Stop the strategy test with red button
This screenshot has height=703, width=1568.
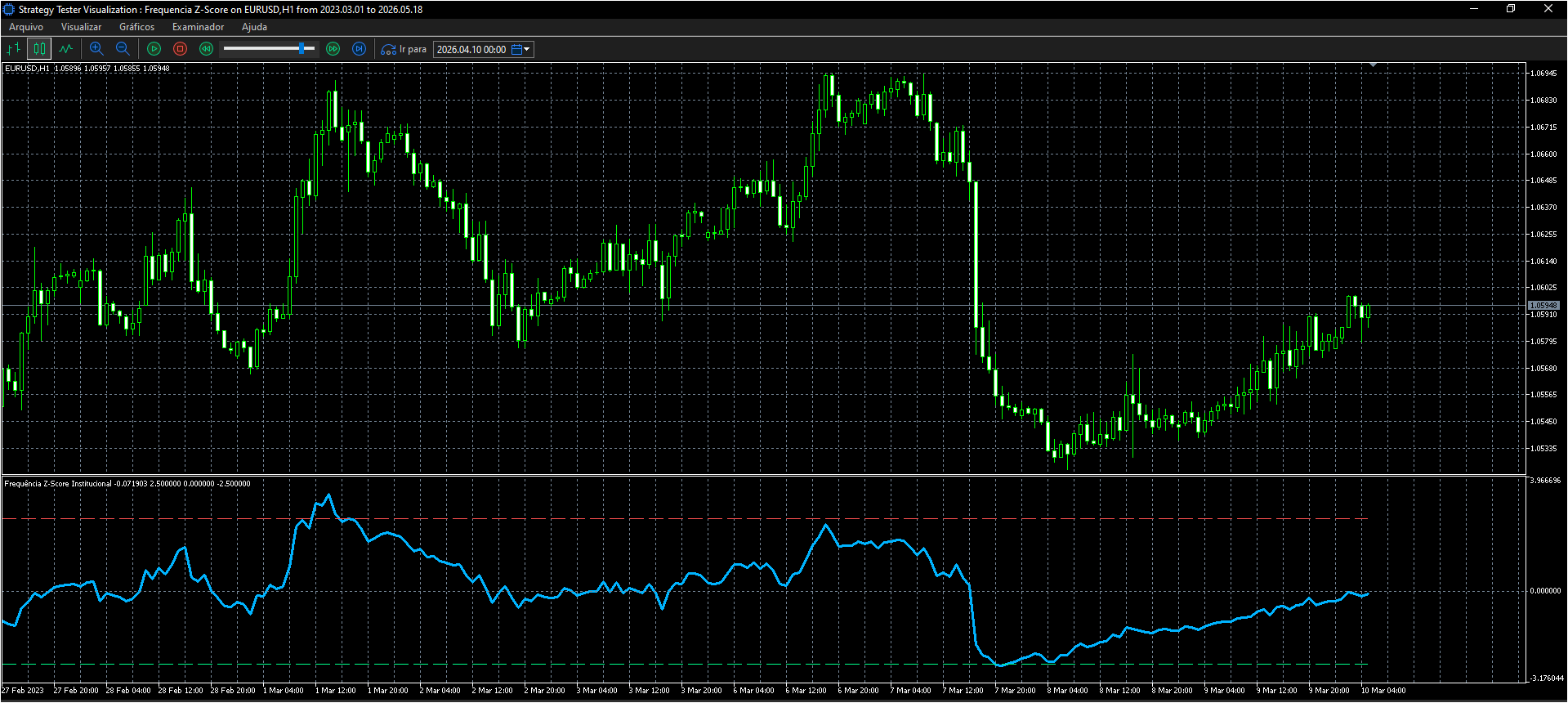181,49
